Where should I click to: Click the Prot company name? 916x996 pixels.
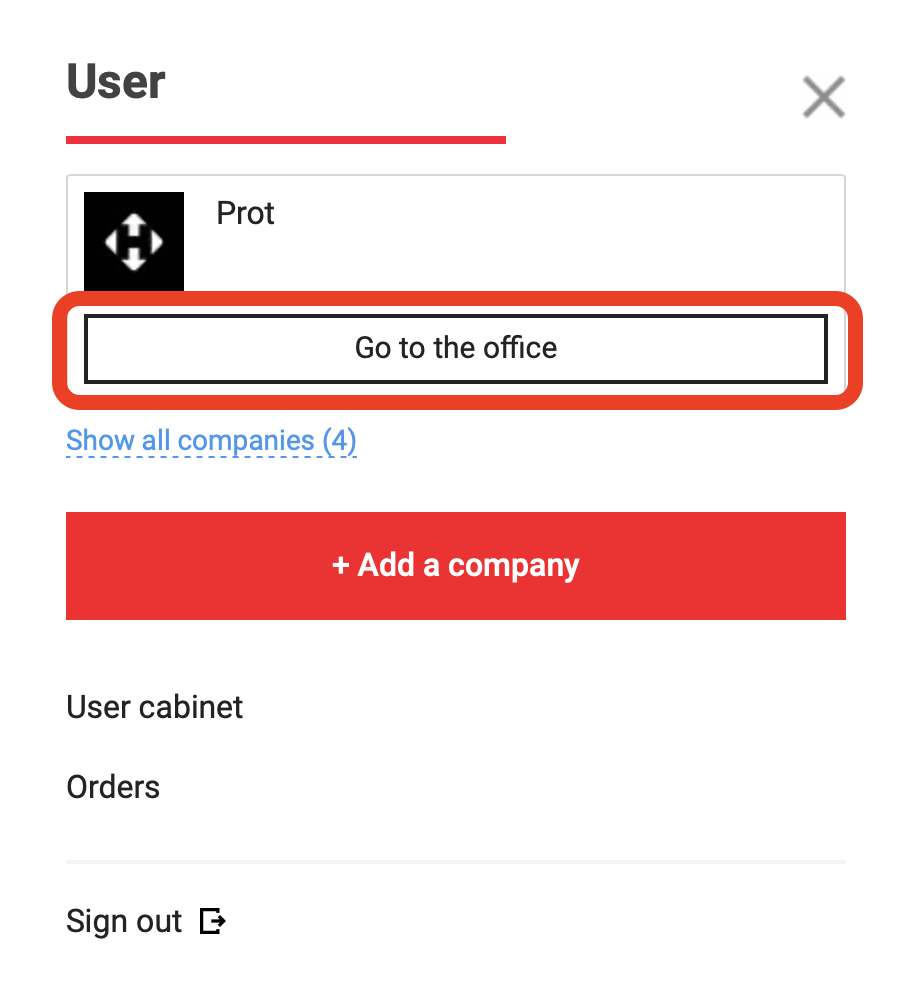(x=245, y=213)
